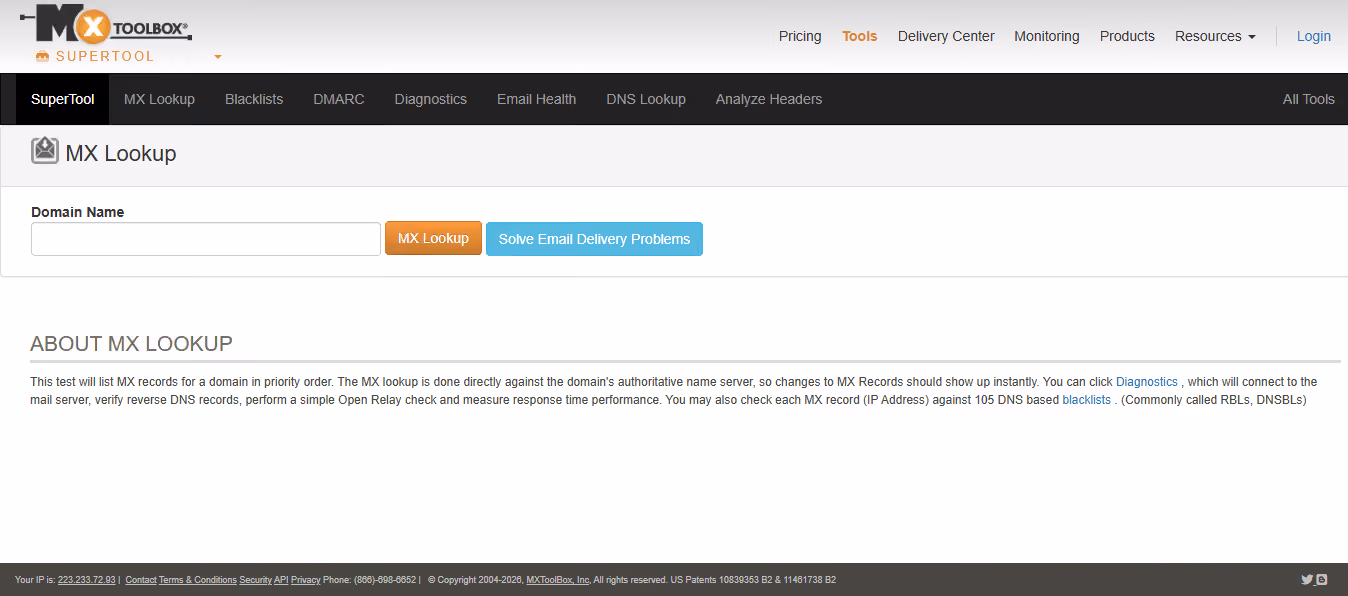Click the MxToolbox logo
The image size is (1348, 596).
pos(105,24)
